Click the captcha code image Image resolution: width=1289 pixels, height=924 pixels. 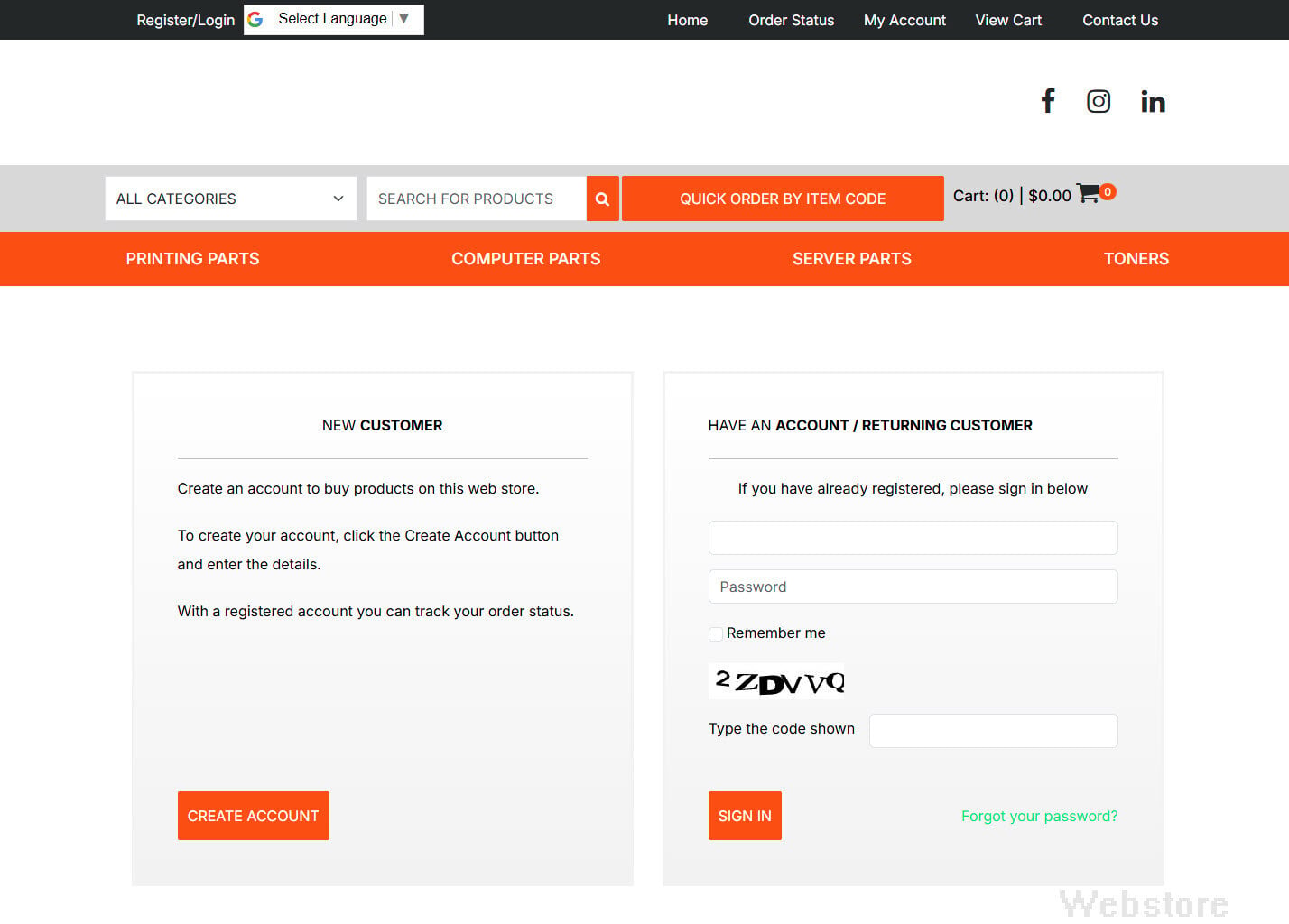click(x=777, y=681)
